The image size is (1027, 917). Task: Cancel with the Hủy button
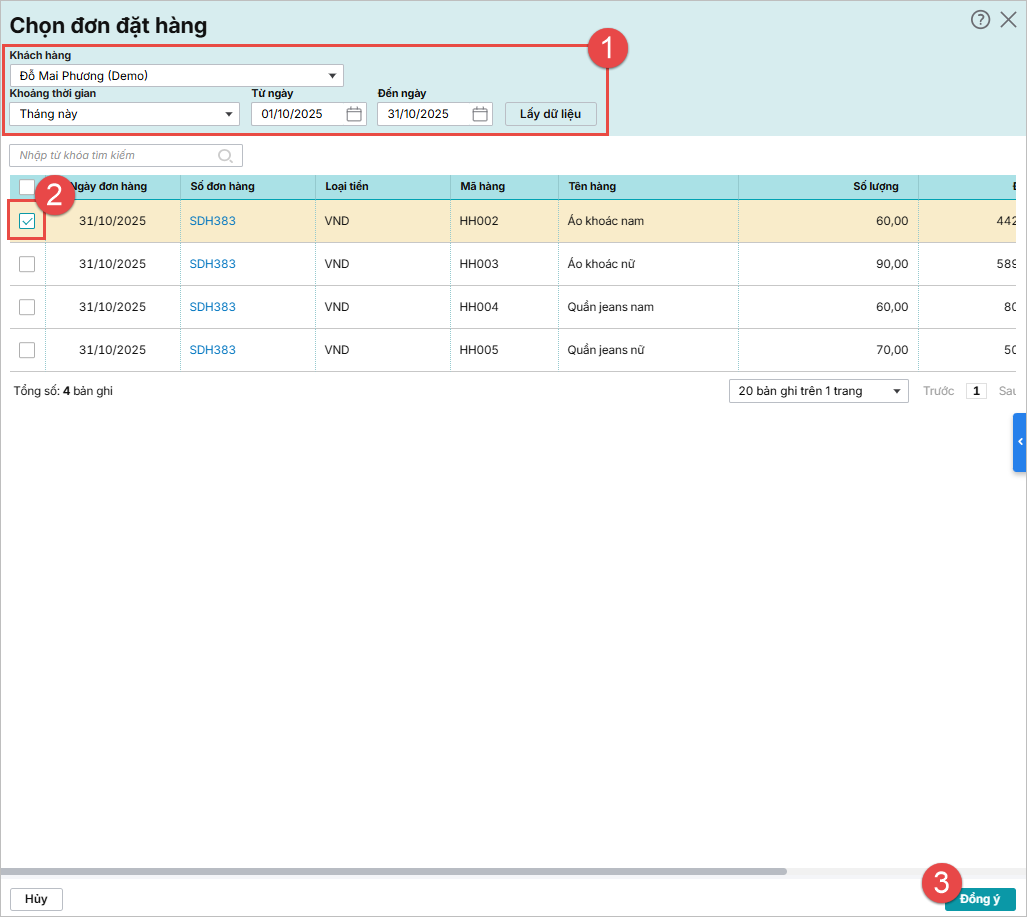36,899
